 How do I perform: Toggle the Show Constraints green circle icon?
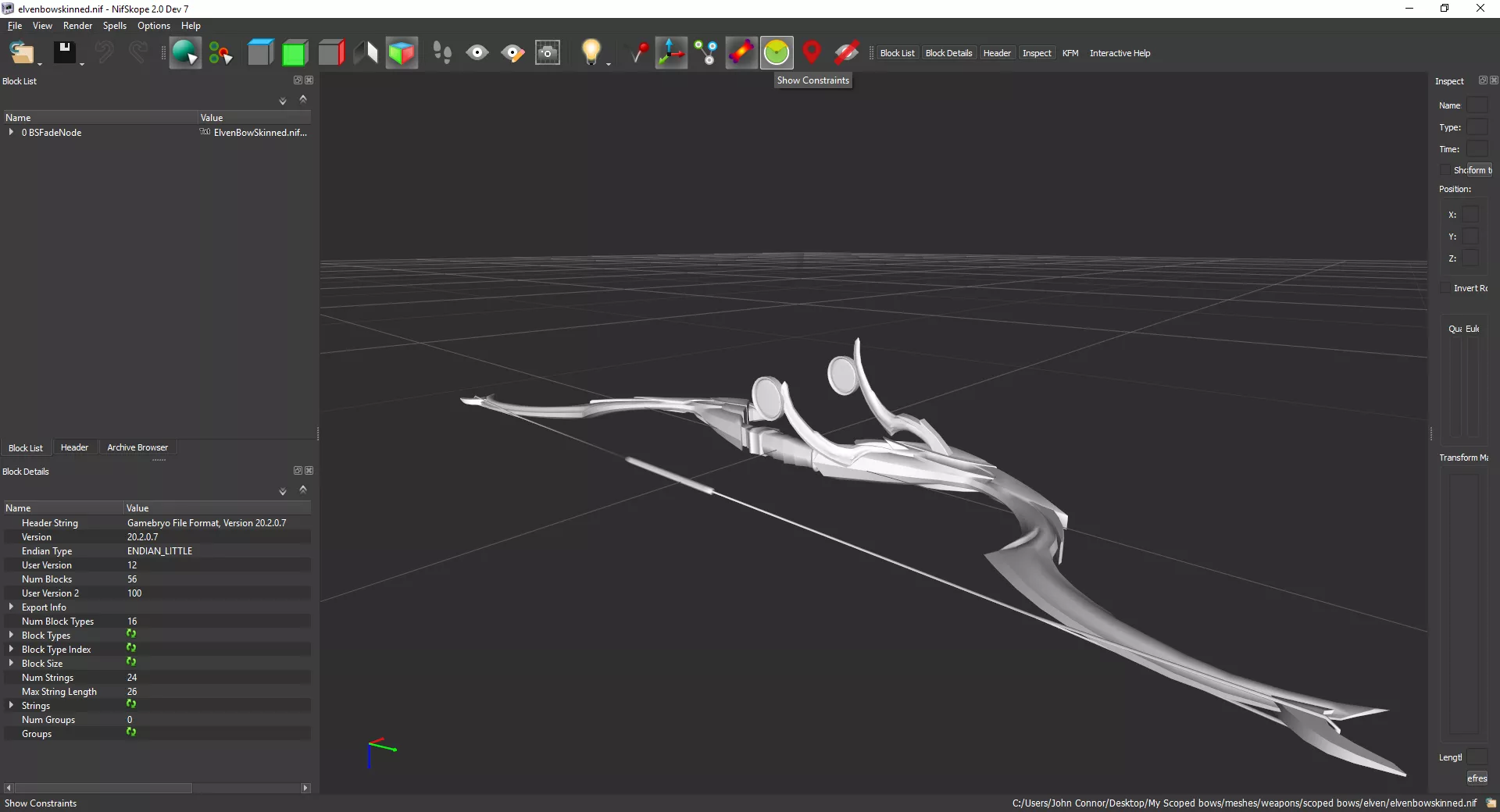[x=777, y=53]
